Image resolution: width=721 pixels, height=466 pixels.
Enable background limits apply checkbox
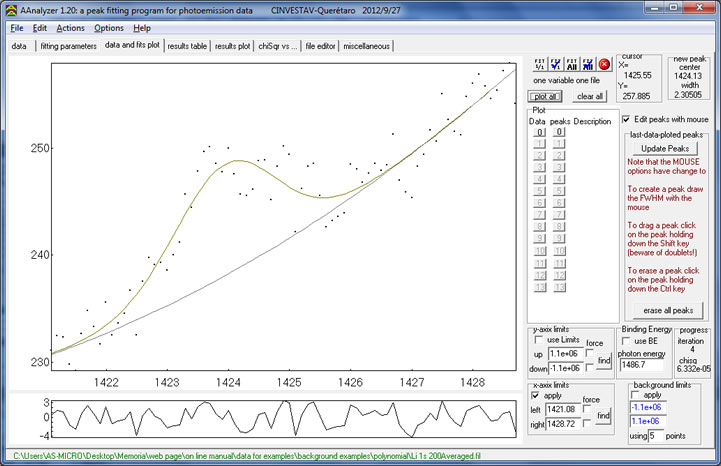(x=634, y=395)
